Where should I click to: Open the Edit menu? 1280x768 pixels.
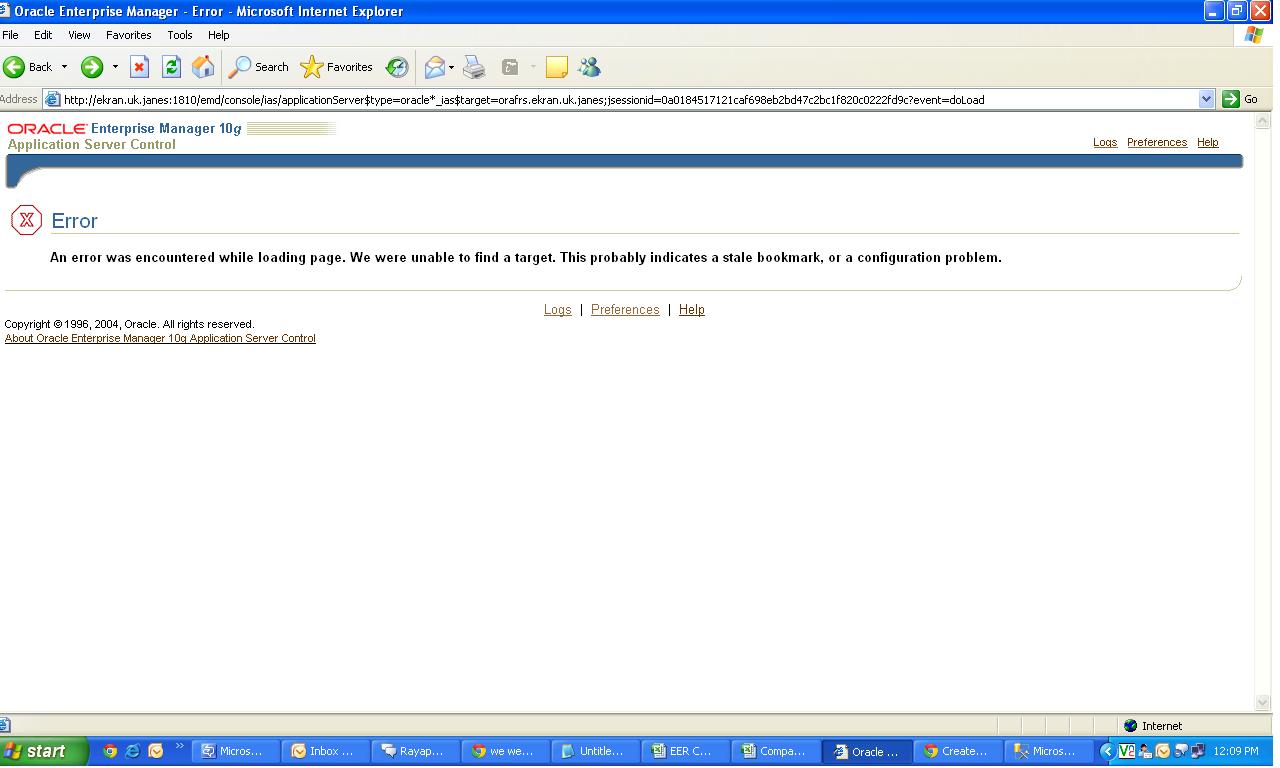coord(43,35)
